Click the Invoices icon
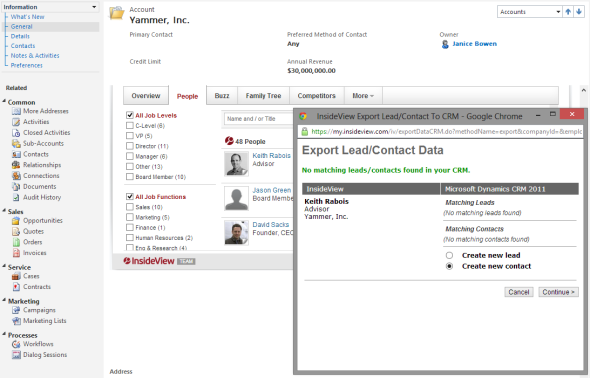 tap(16, 253)
